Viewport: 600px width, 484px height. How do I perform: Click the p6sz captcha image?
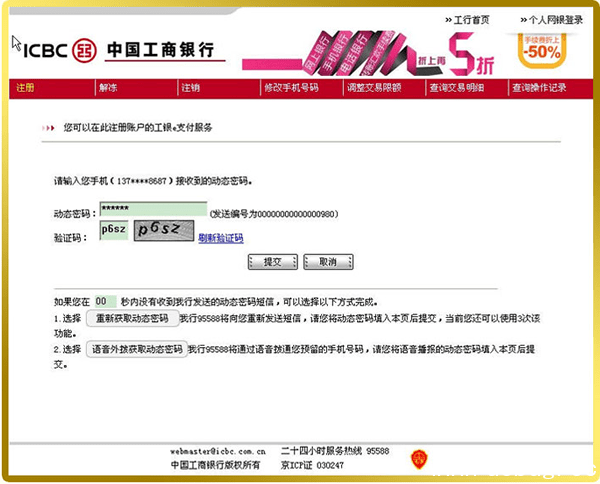click(x=164, y=230)
